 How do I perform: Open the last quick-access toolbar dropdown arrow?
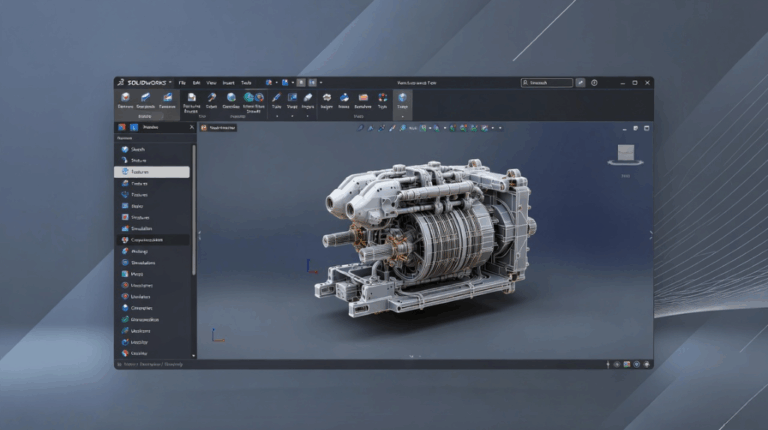pyautogui.click(x=321, y=83)
